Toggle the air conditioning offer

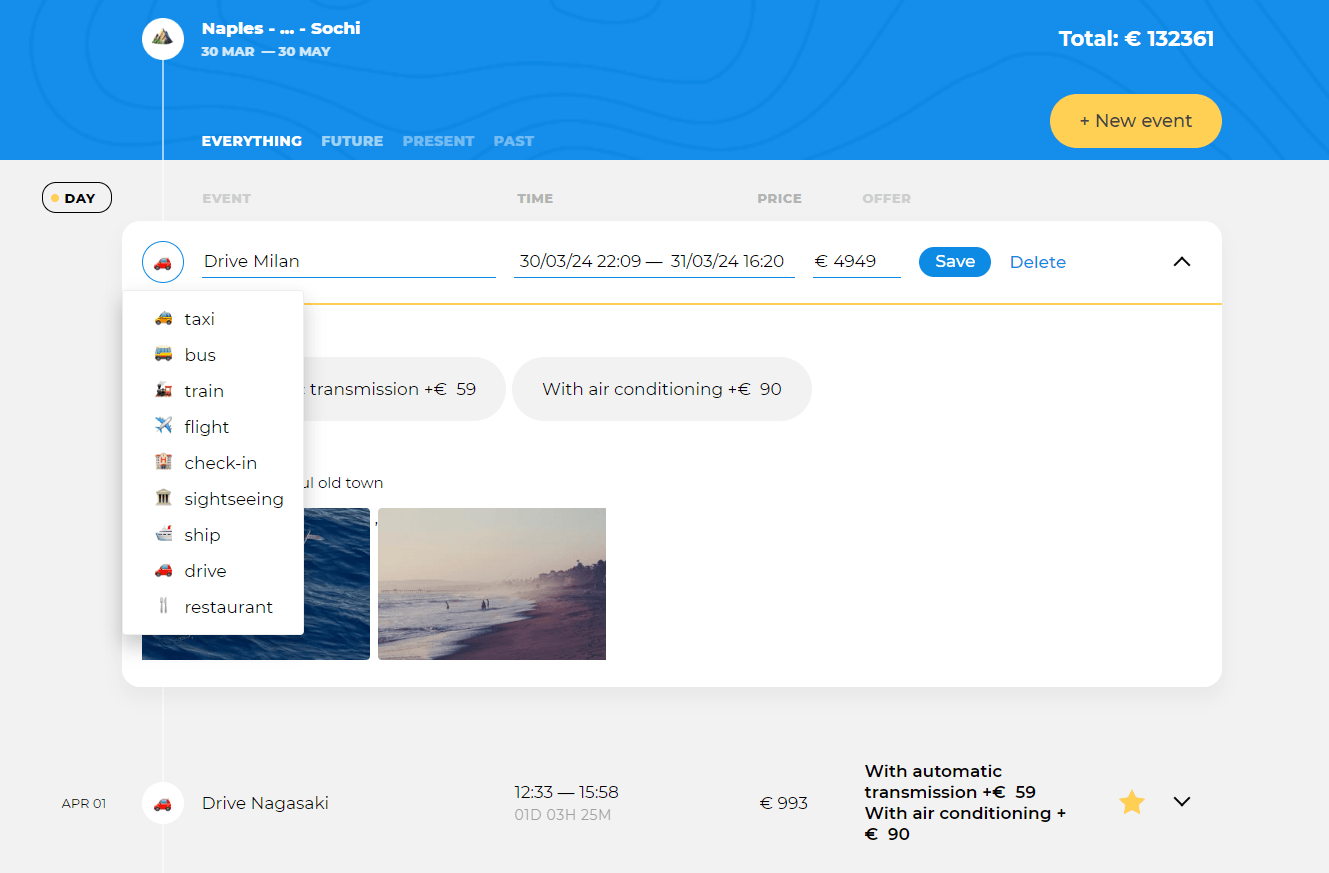pyautogui.click(x=661, y=389)
